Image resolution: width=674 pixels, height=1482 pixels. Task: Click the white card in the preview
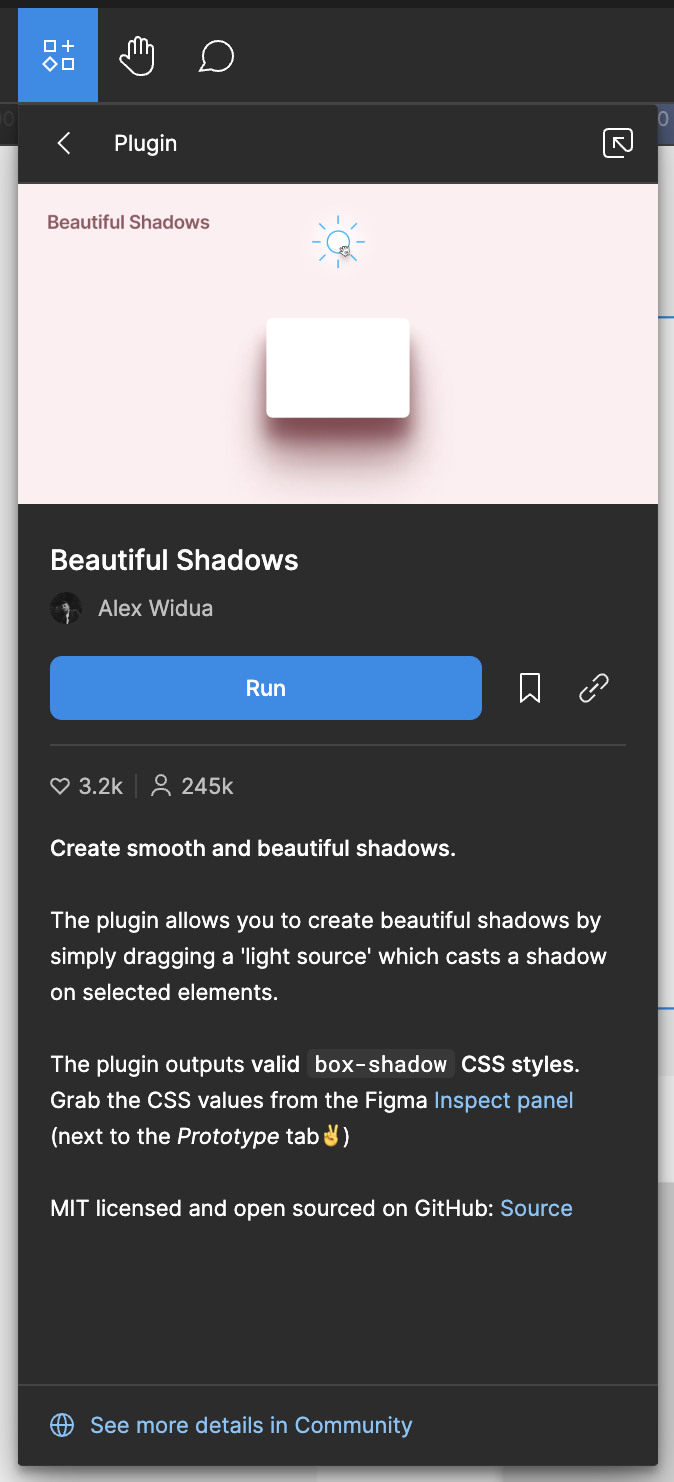click(x=338, y=367)
